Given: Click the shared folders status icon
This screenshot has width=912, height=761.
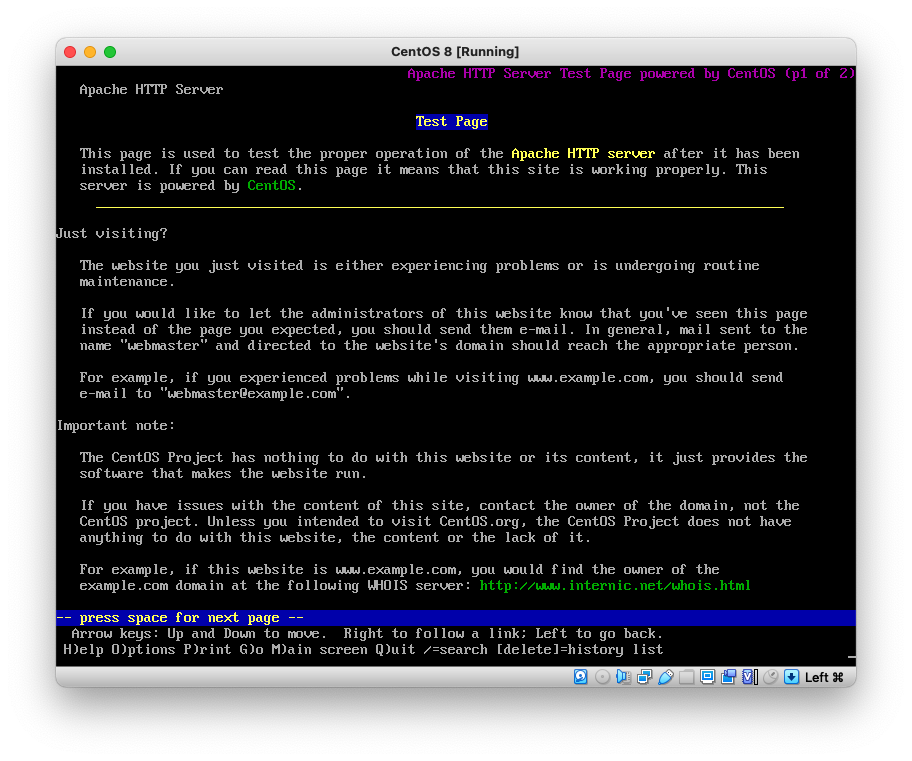Looking at the screenshot, I should point(686,677).
